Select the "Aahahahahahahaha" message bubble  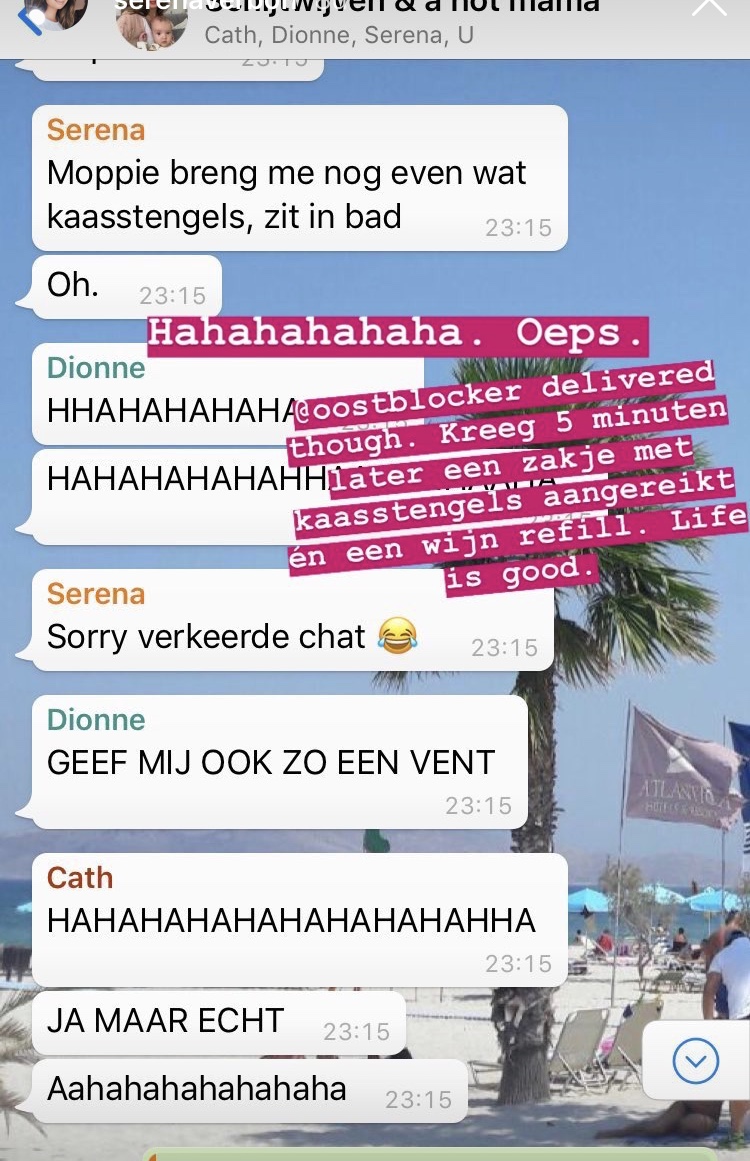pyautogui.click(x=250, y=1091)
